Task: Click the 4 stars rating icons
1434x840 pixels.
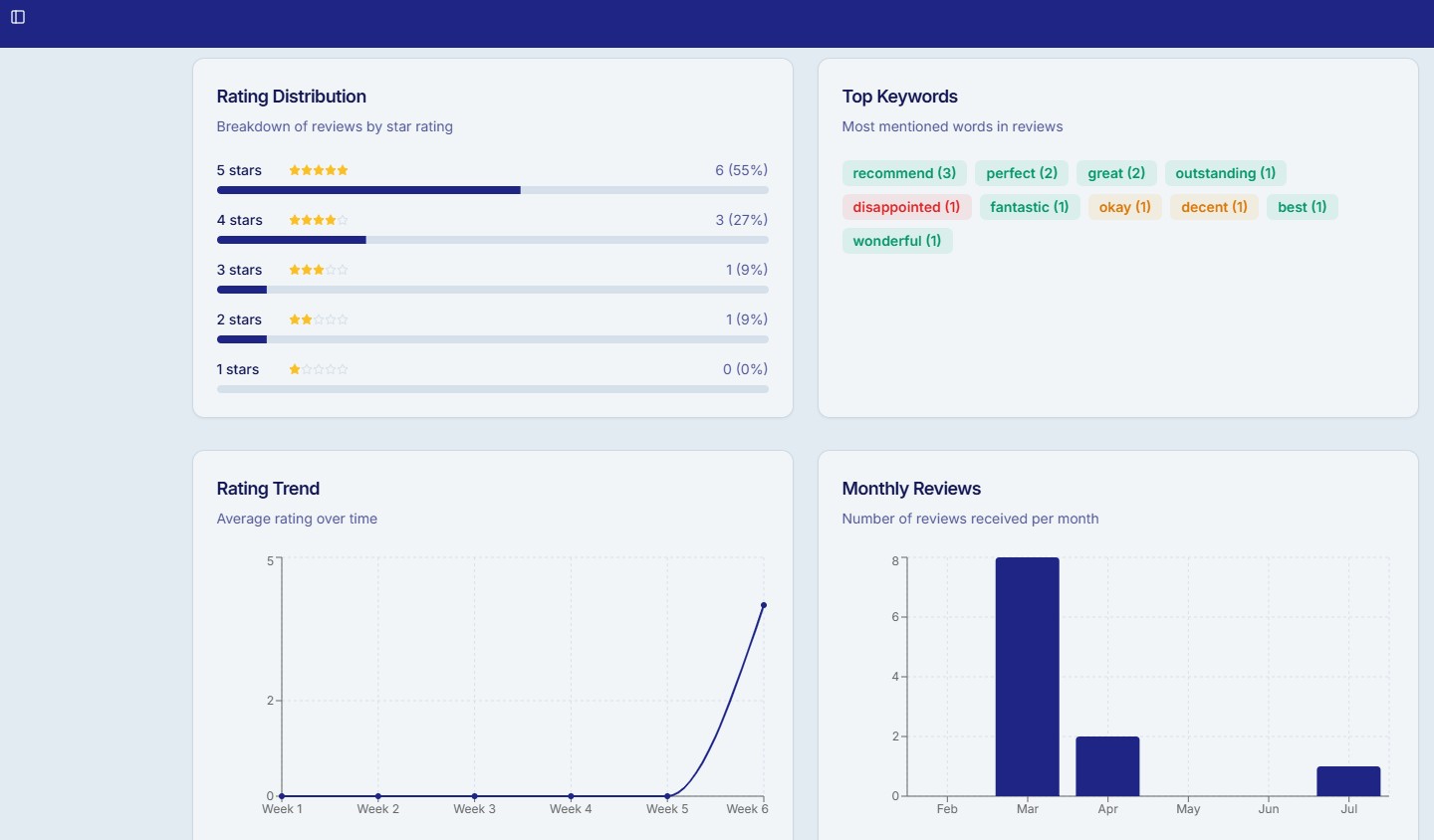Action: pyautogui.click(x=319, y=220)
